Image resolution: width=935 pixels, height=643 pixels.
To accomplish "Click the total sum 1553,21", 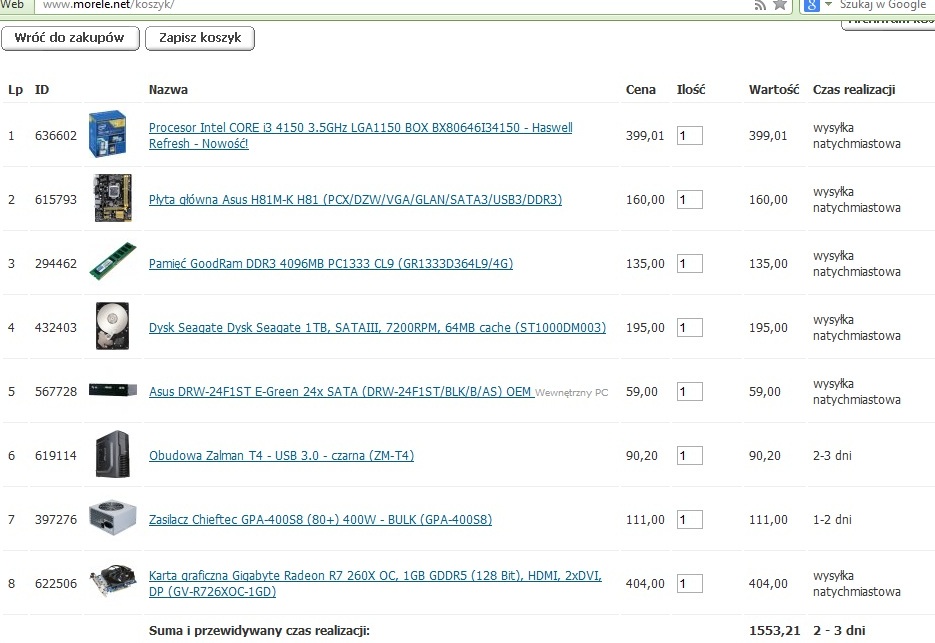I will (775, 630).
